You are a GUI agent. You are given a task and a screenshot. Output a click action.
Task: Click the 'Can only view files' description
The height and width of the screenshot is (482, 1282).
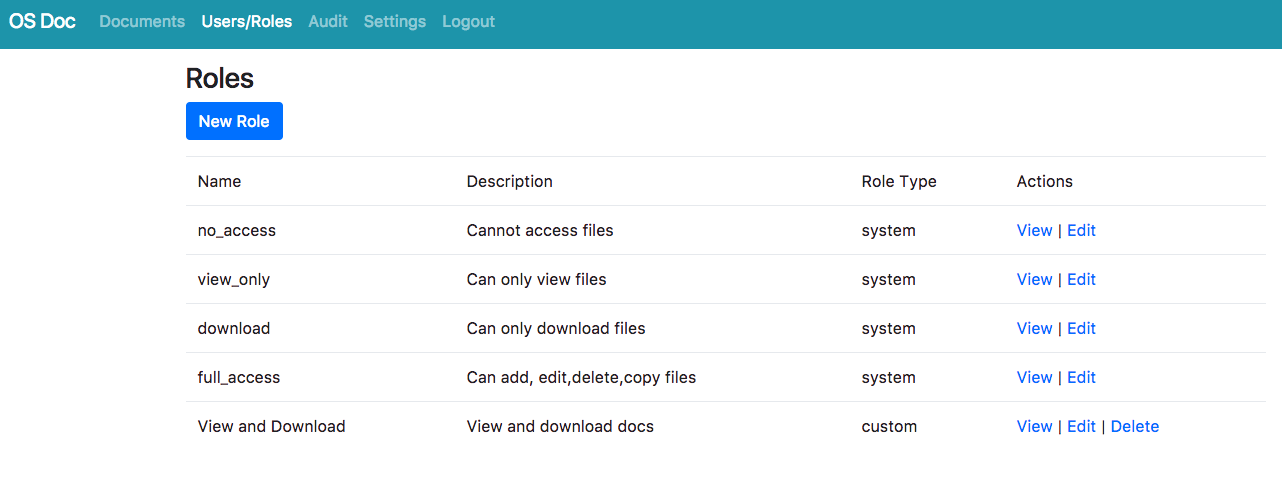pyautogui.click(x=537, y=279)
